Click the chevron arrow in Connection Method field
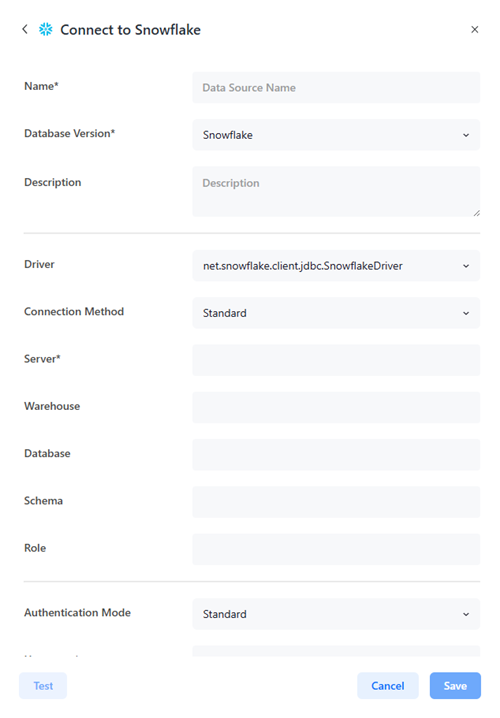Viewport: 500px width, 718px height. 466,313
